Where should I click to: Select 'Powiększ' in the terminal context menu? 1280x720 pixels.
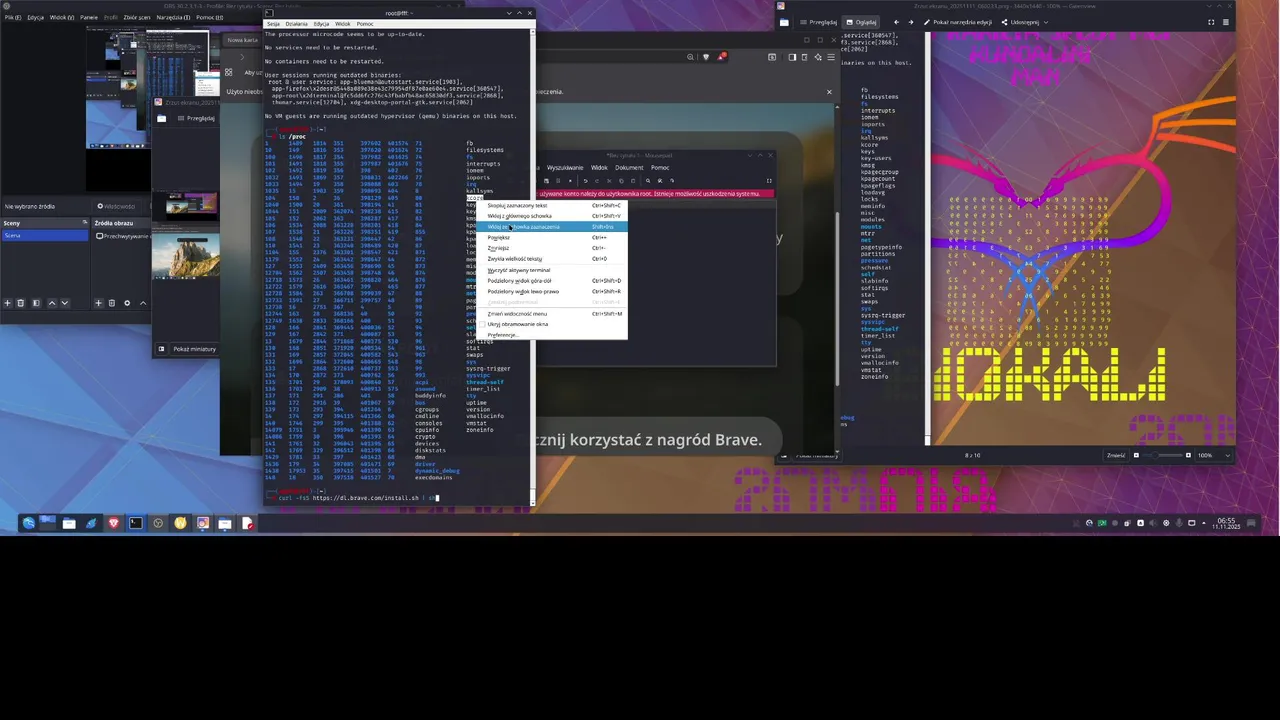point(553,238)
